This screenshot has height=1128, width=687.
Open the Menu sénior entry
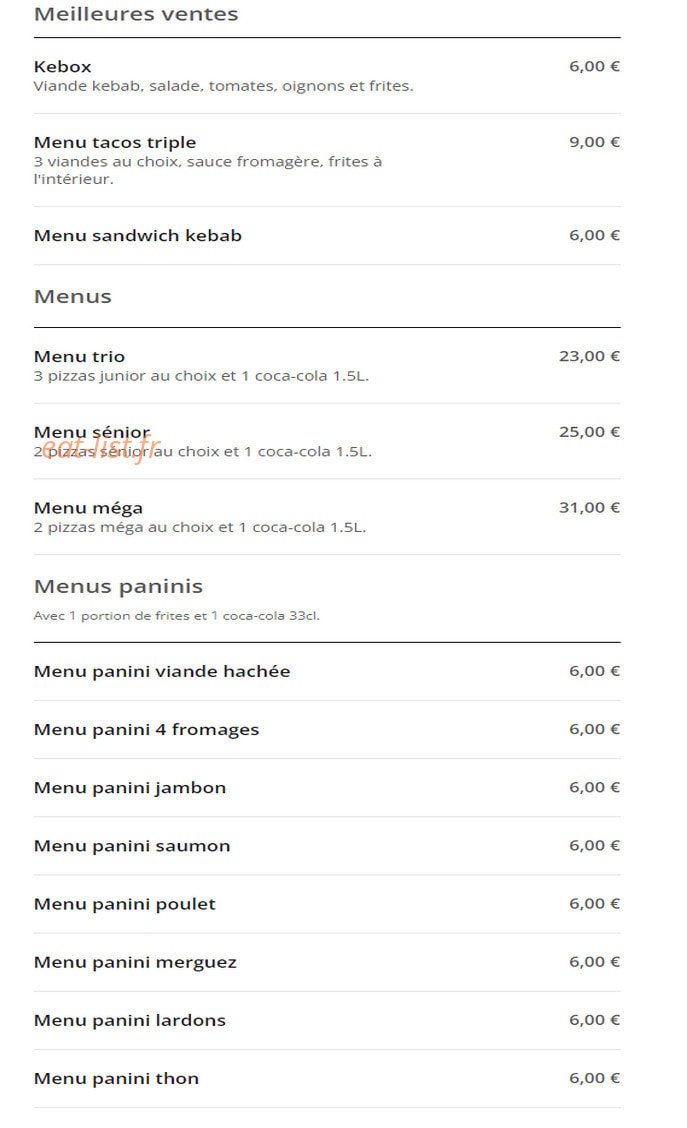[x=327, y=441]
